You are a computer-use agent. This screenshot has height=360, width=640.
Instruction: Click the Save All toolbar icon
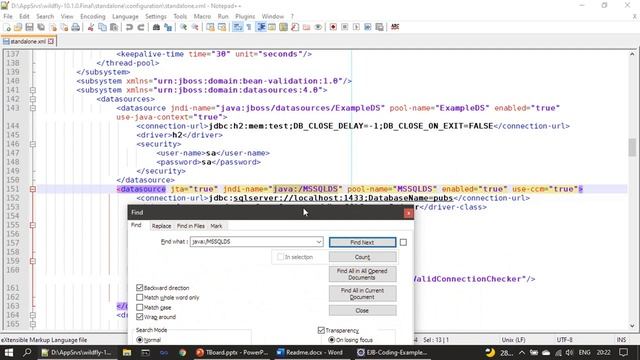[41, 27]
